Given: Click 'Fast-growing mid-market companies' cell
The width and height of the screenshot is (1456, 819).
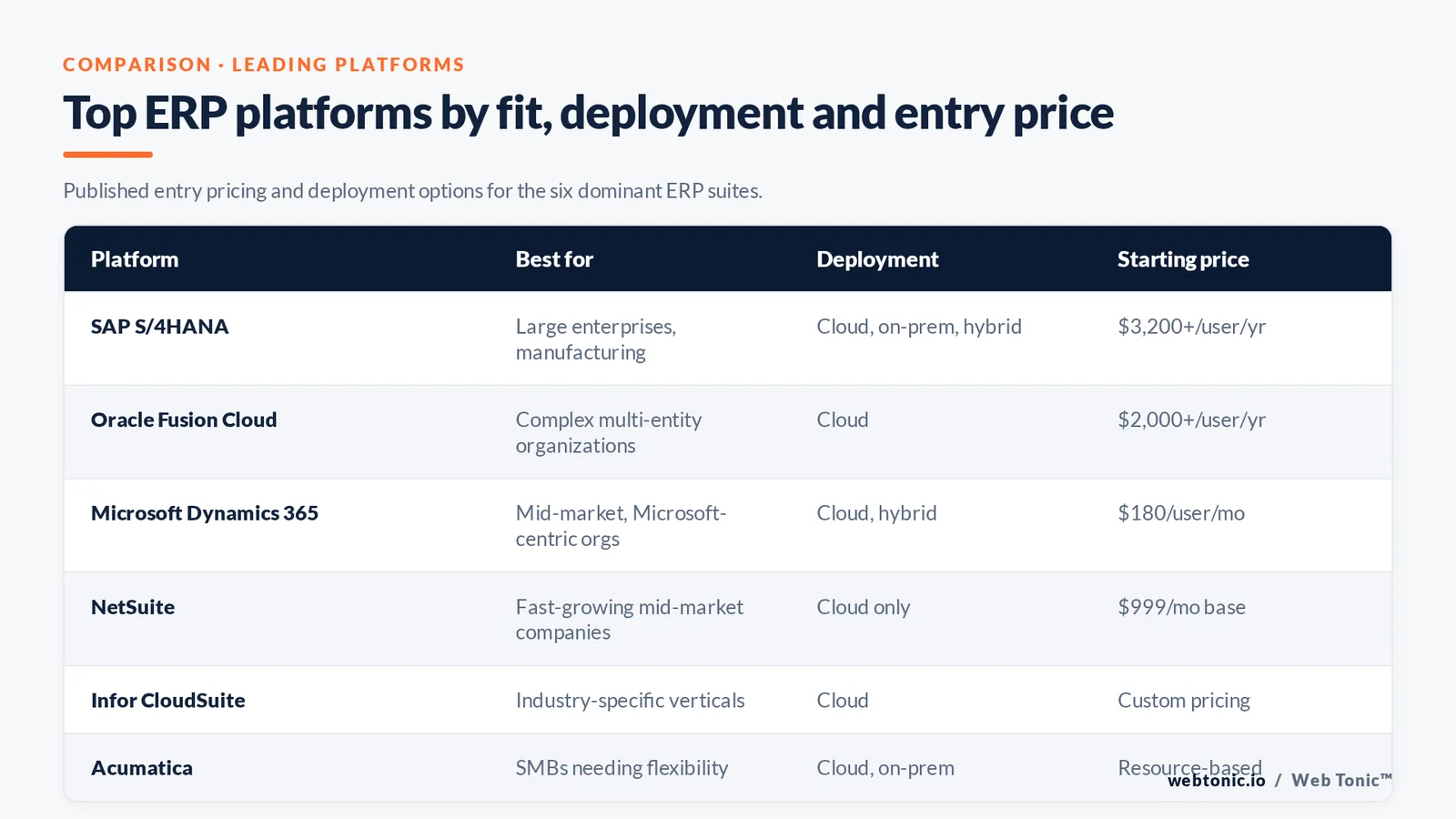Looking at the screenshot, I should point(629,620).
